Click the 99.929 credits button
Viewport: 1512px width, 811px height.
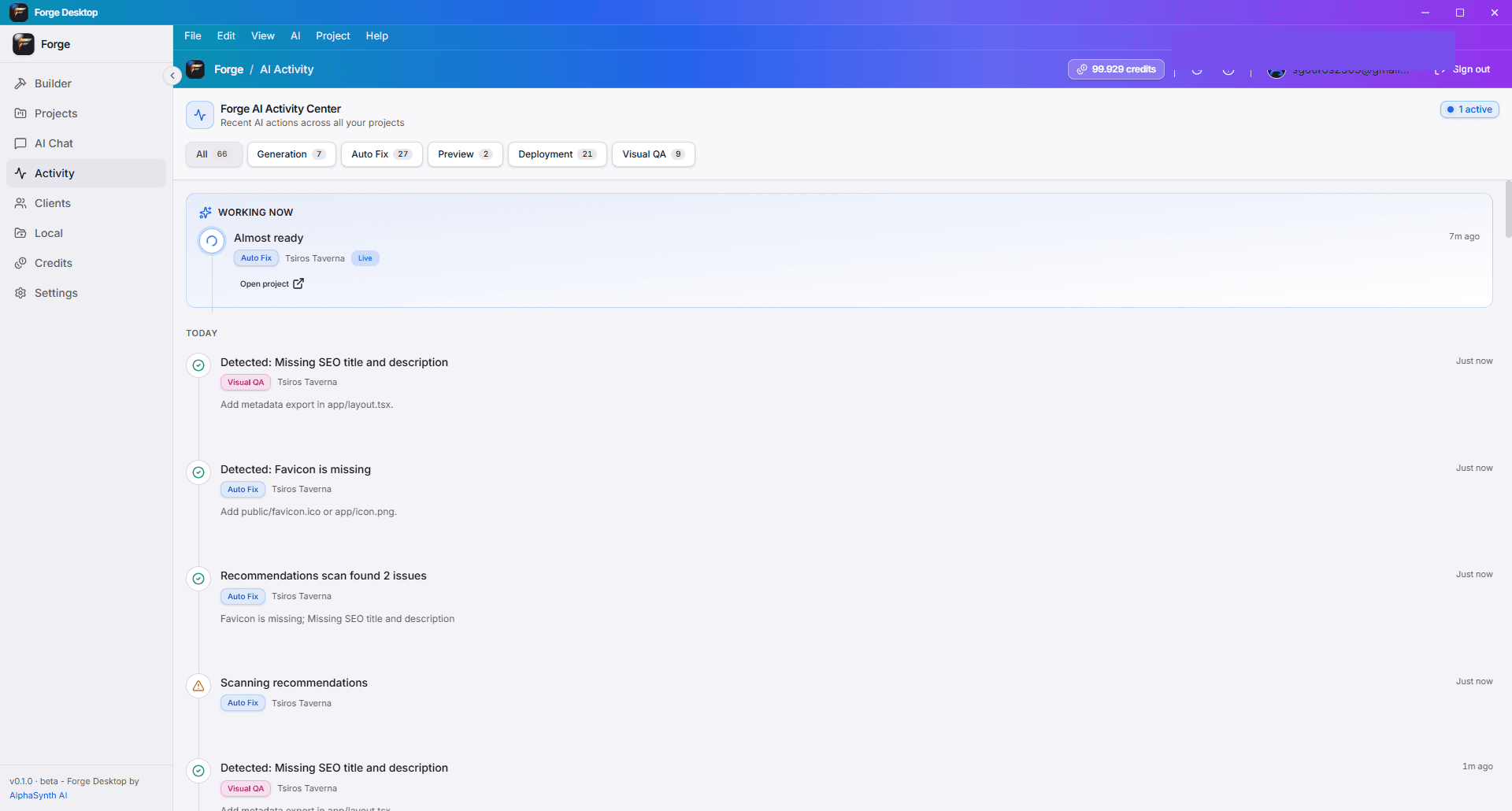(x=1116, y=69)
